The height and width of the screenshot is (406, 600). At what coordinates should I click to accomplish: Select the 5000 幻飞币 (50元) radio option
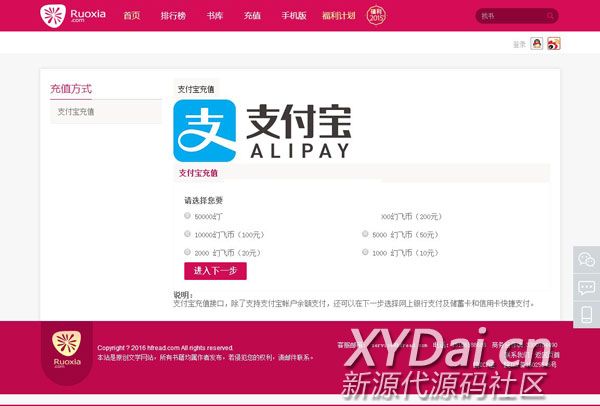click(365, 234)
